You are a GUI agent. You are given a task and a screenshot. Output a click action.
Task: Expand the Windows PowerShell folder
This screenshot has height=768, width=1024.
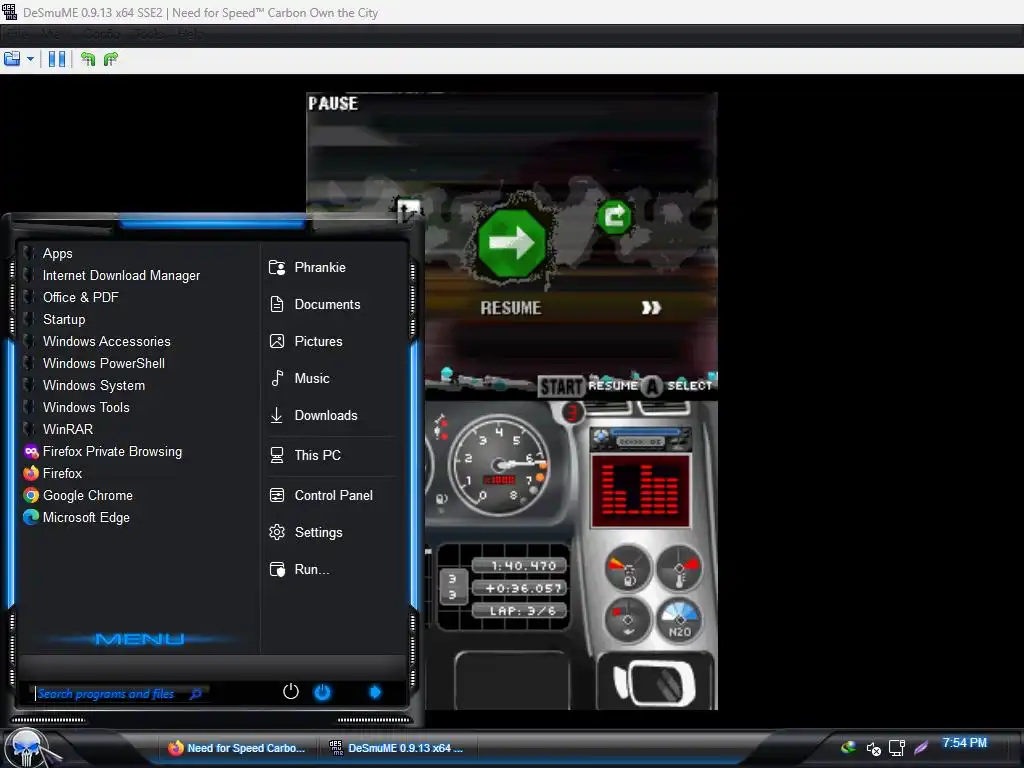point(104,363)
